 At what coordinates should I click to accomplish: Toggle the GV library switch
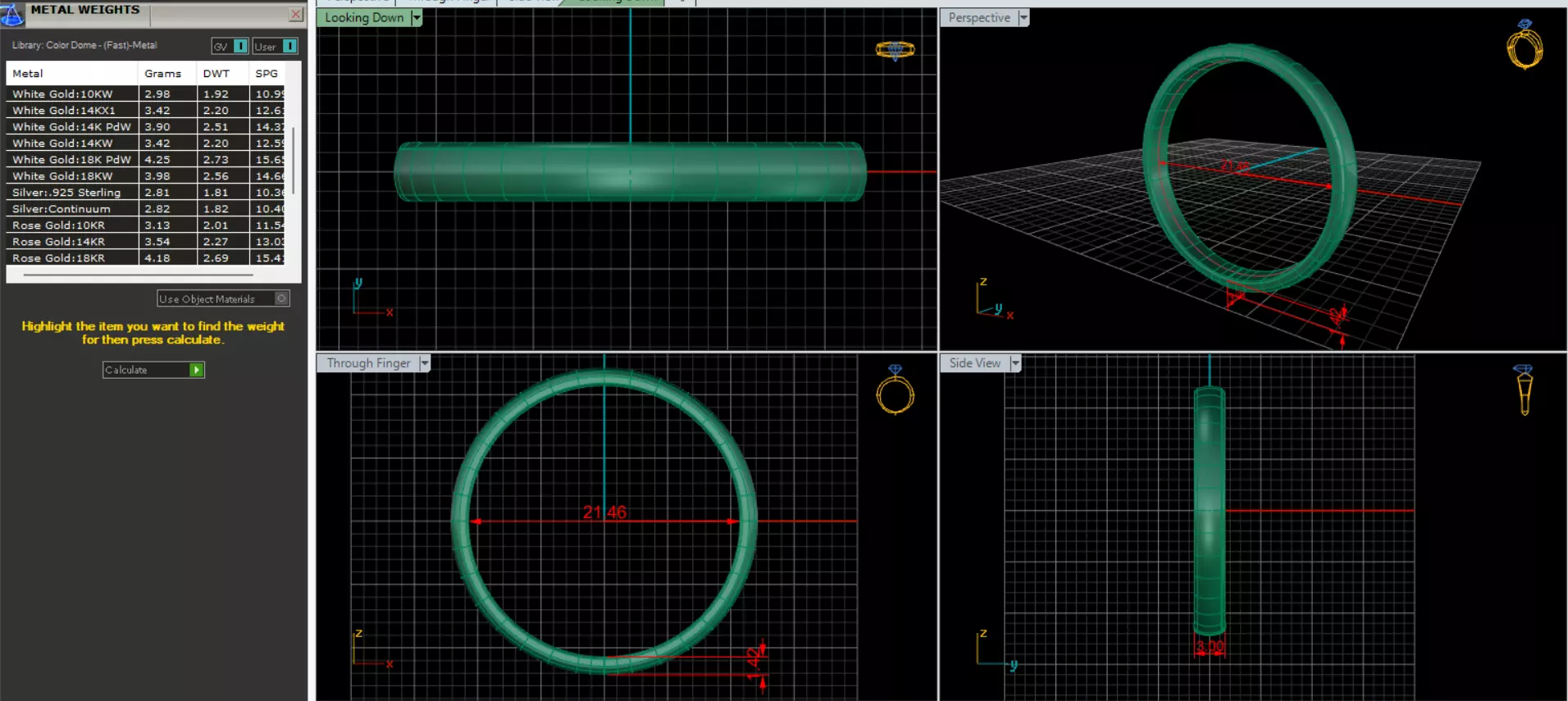click(240, 46)
